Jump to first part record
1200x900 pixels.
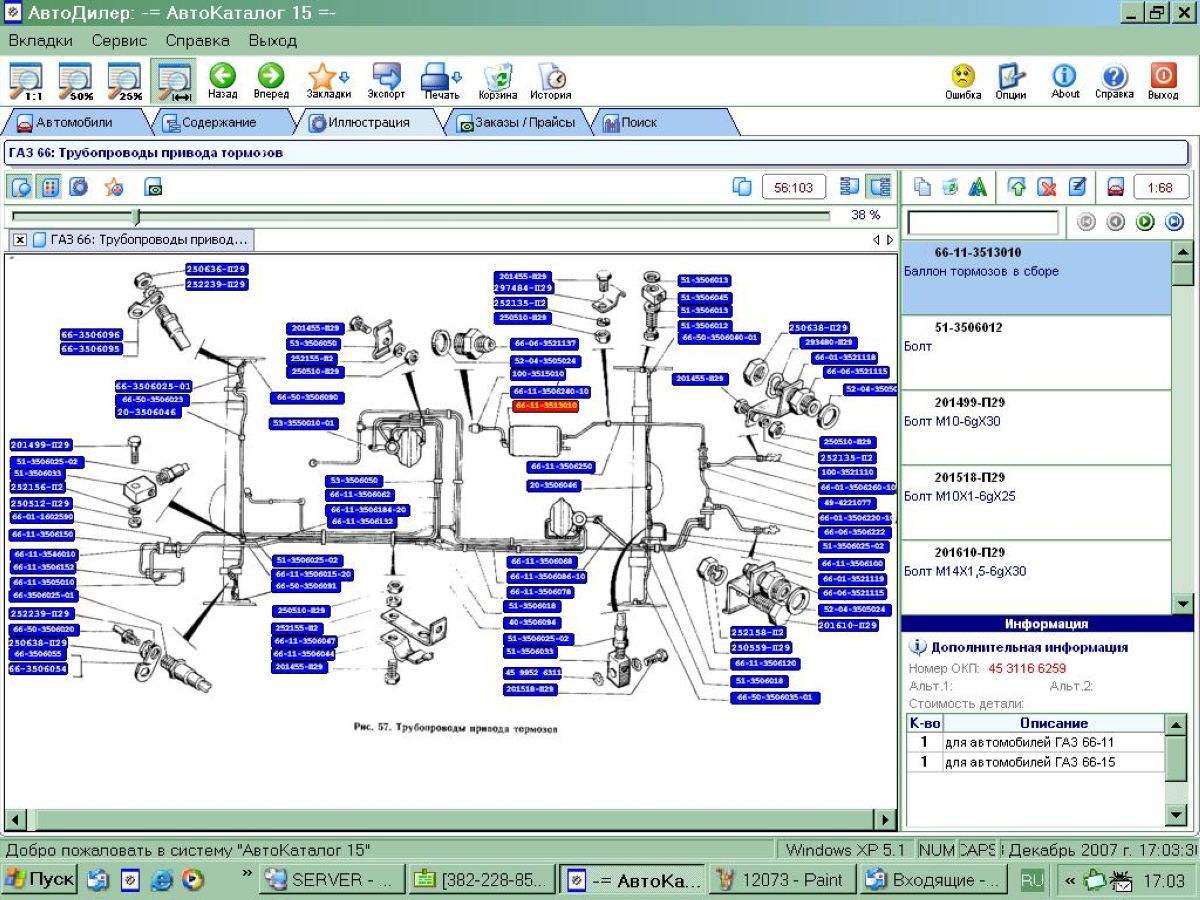pos(1087,222)
